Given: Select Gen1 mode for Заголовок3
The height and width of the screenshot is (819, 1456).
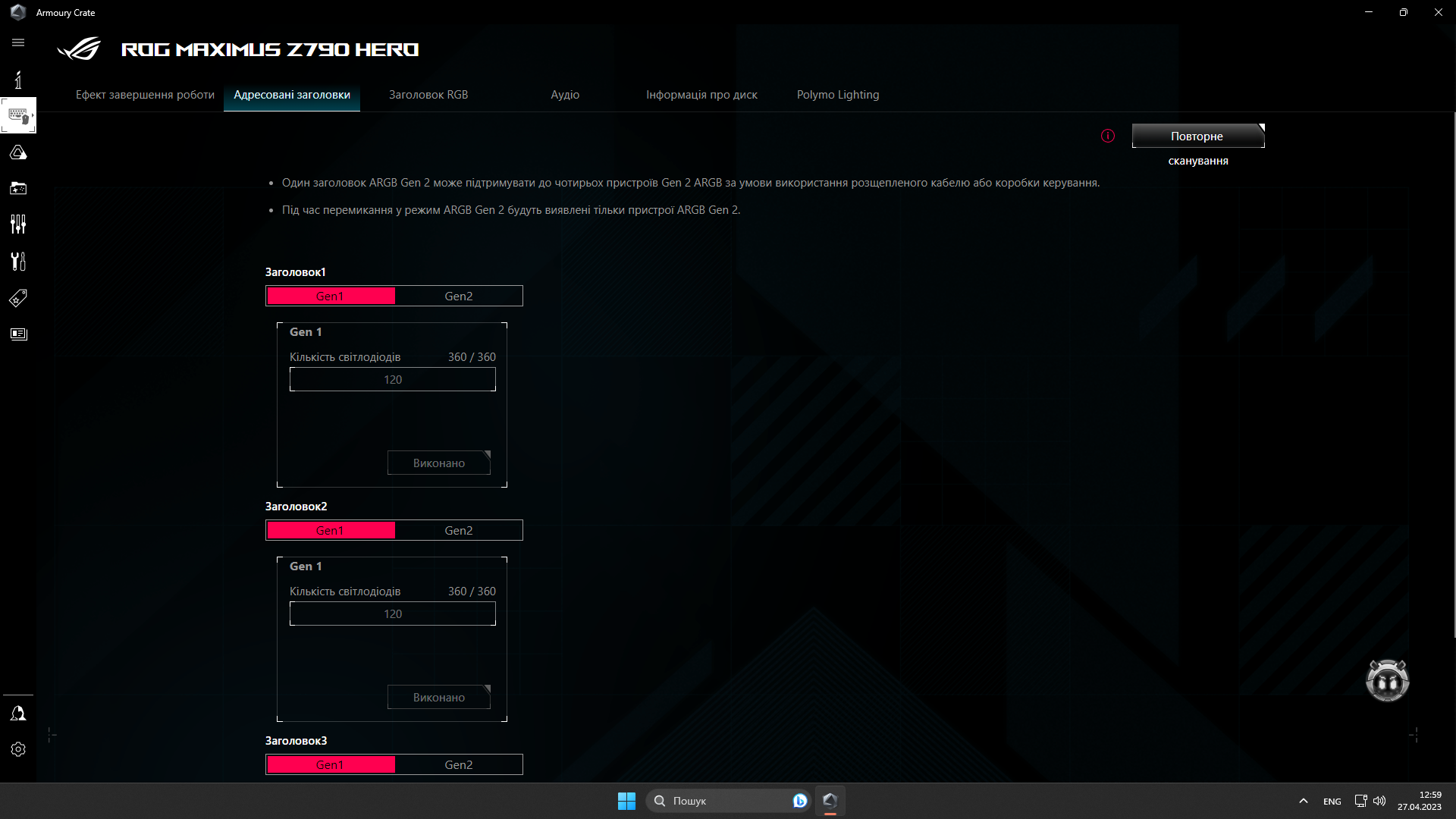Looking at the screenshot, I should click(x=331, y=764).
